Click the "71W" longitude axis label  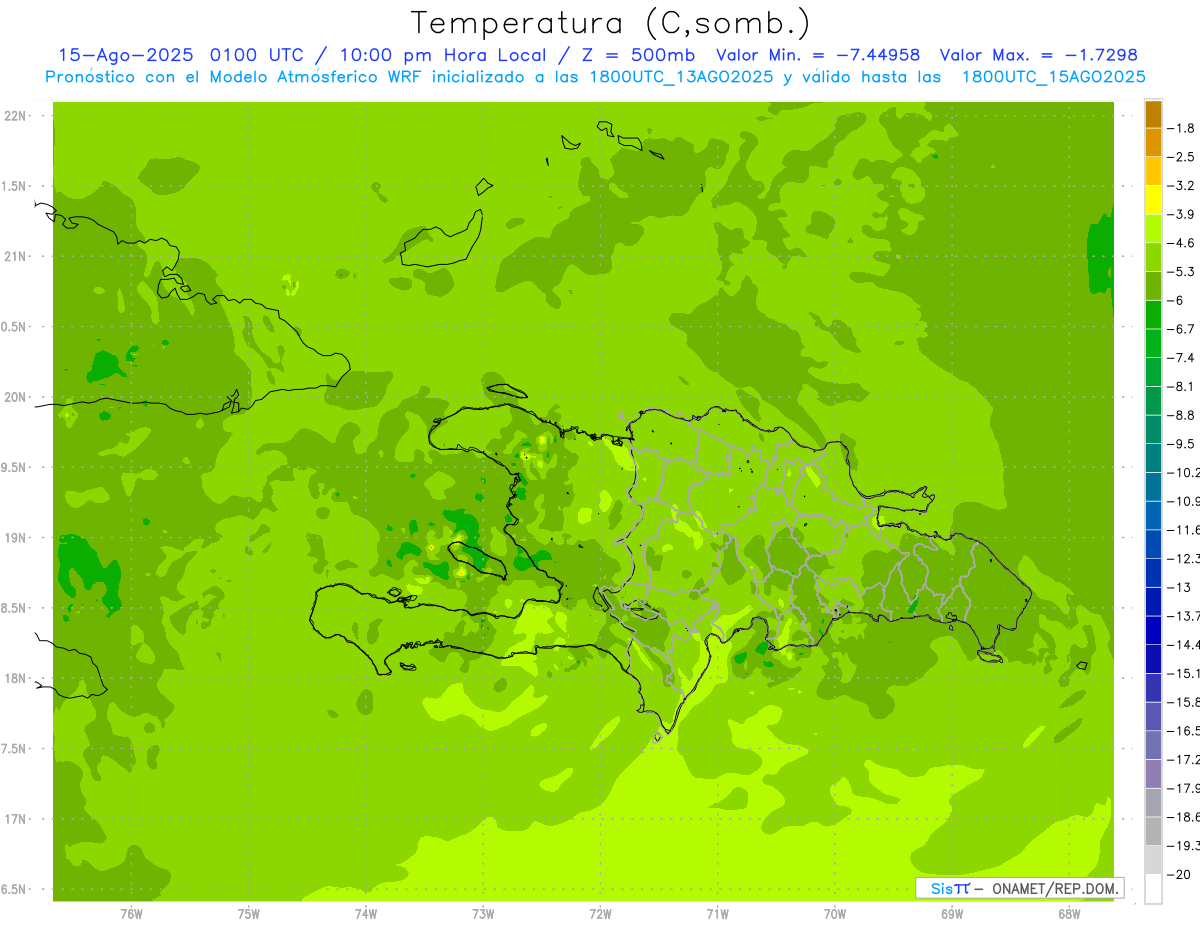[x=717, y=914]
